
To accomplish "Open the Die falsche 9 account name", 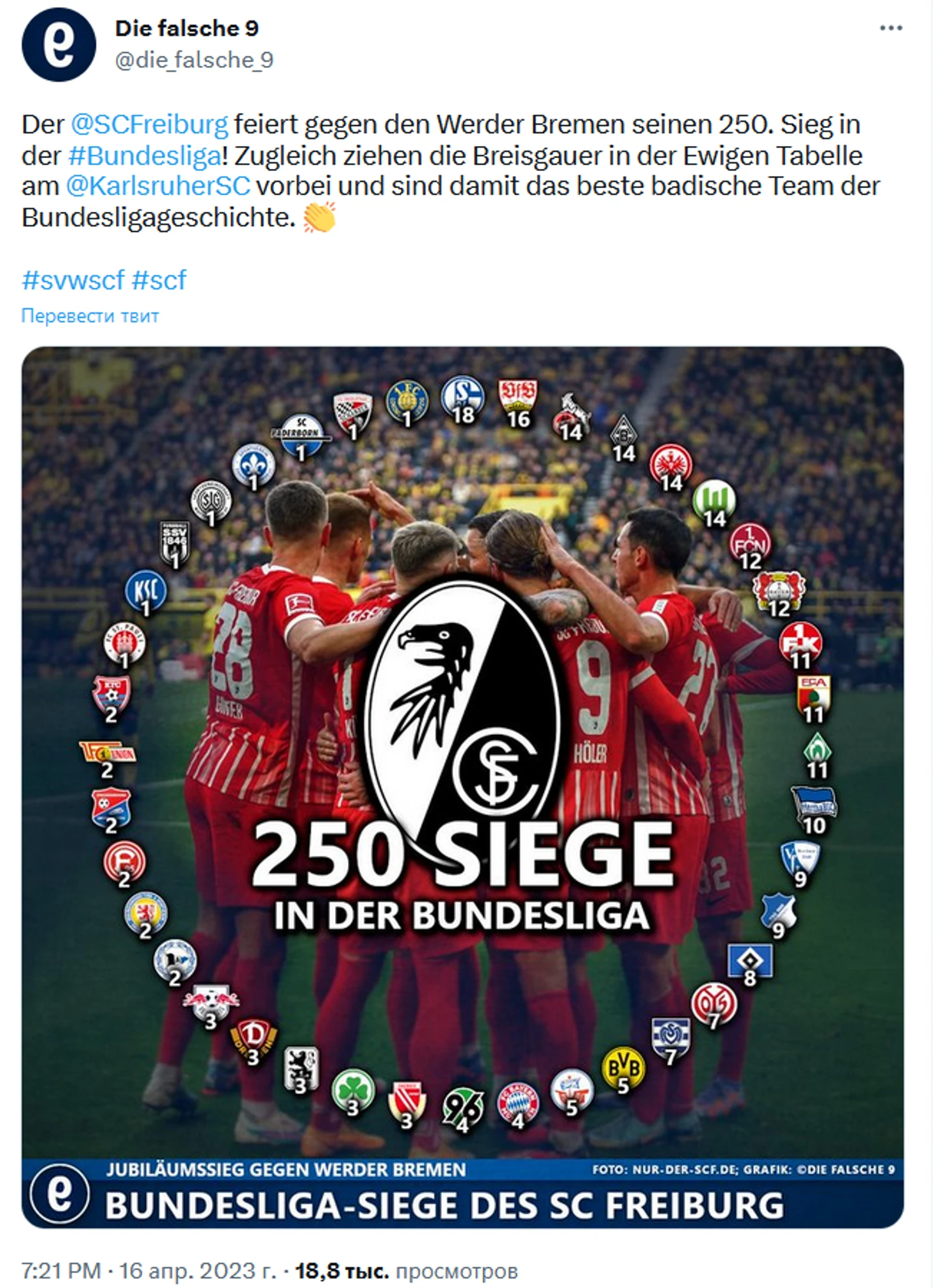I will (x=186, y=28).
